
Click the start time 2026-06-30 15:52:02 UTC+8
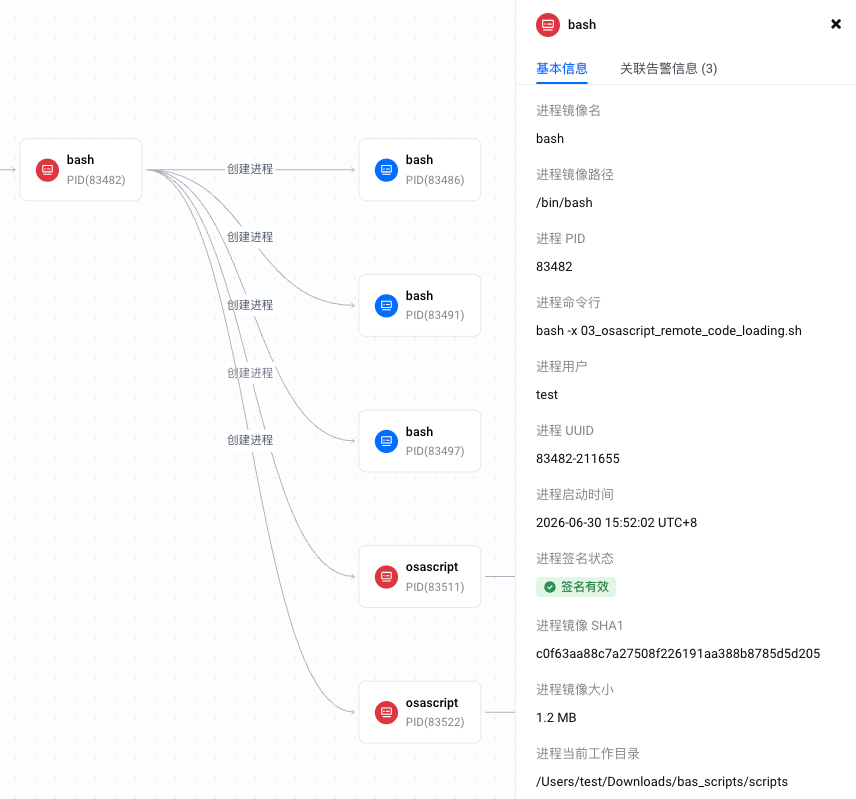click(616, 522)
